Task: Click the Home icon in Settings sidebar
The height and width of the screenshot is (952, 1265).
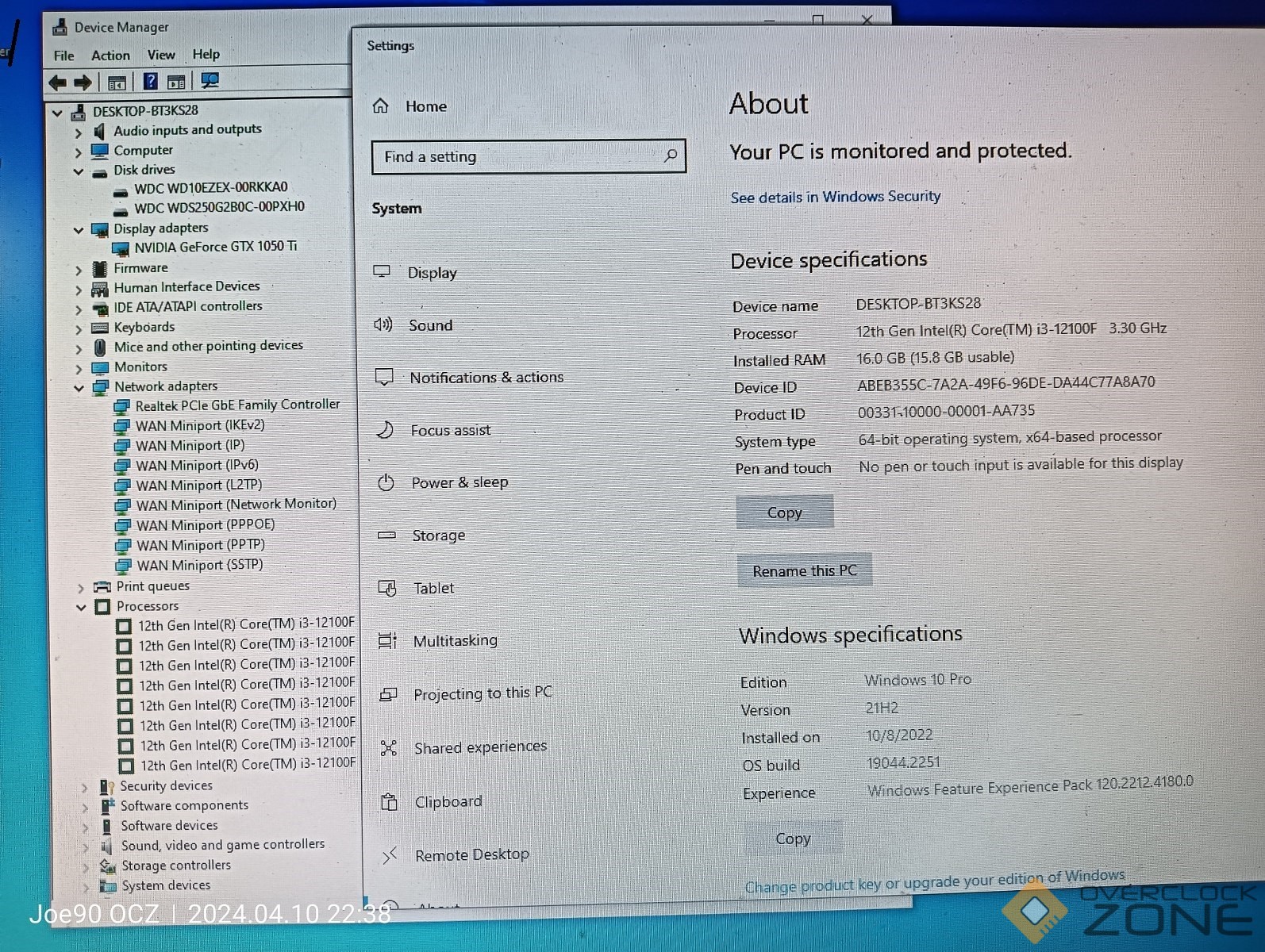Action: tap(381, 106)
